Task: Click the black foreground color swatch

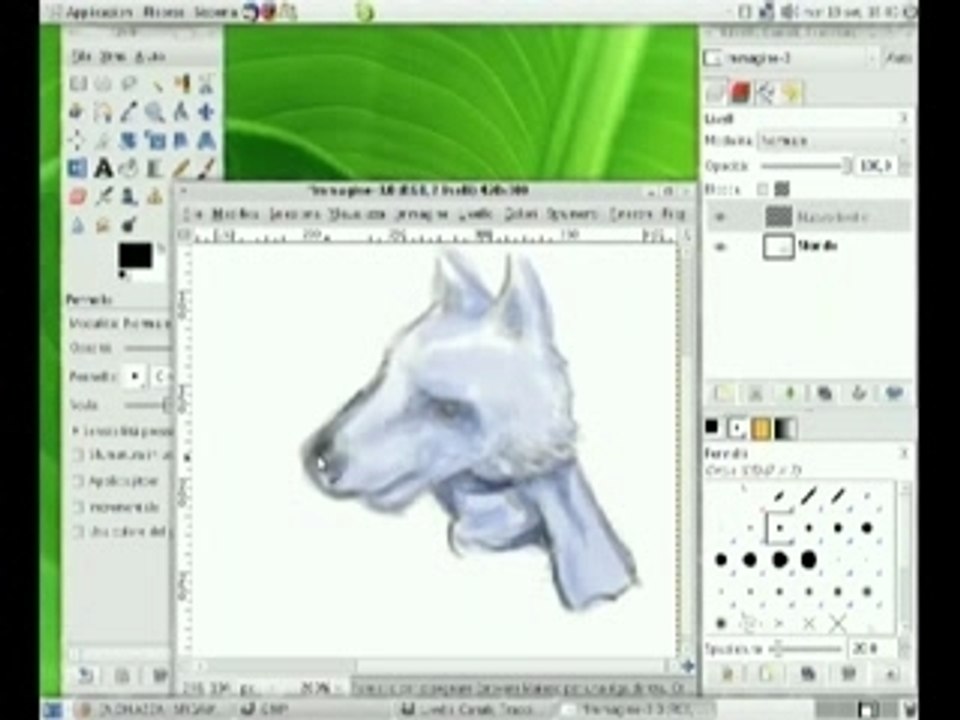Action: click(x=135, y=255)
